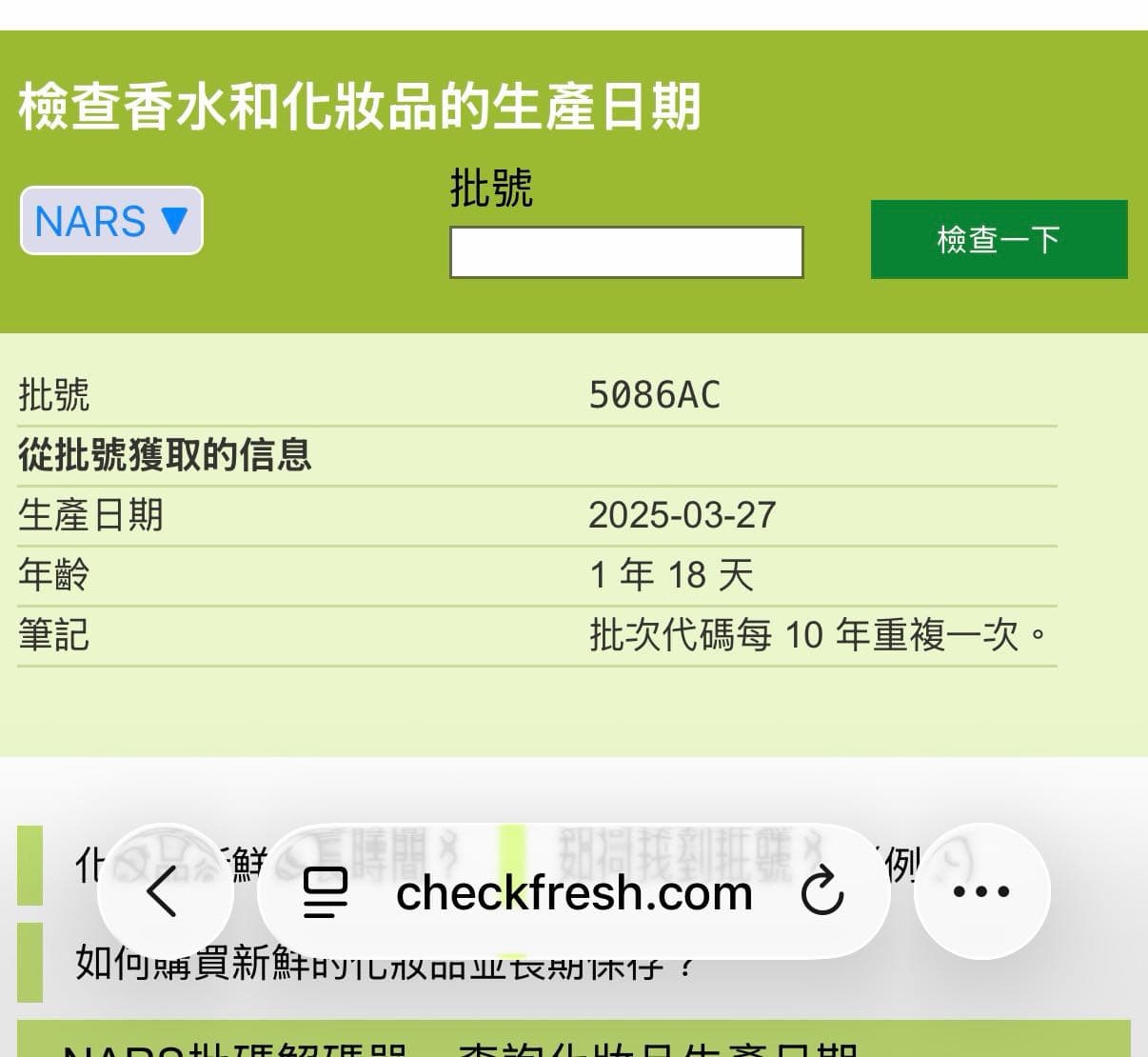This screenshot has width=1148, height=1057.
Task: Select note 批次代碼每 10 年重複一次
Action: (818, 634)
